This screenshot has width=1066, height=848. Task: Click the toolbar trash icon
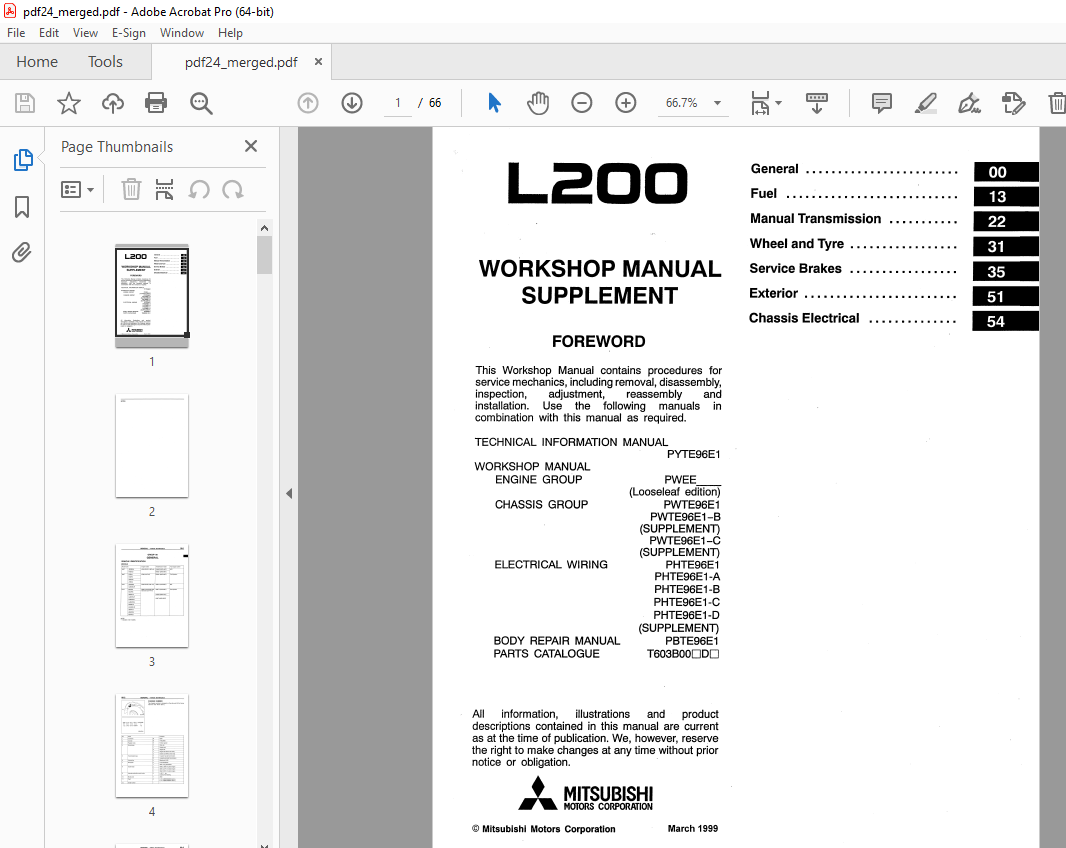point(1056,103)
